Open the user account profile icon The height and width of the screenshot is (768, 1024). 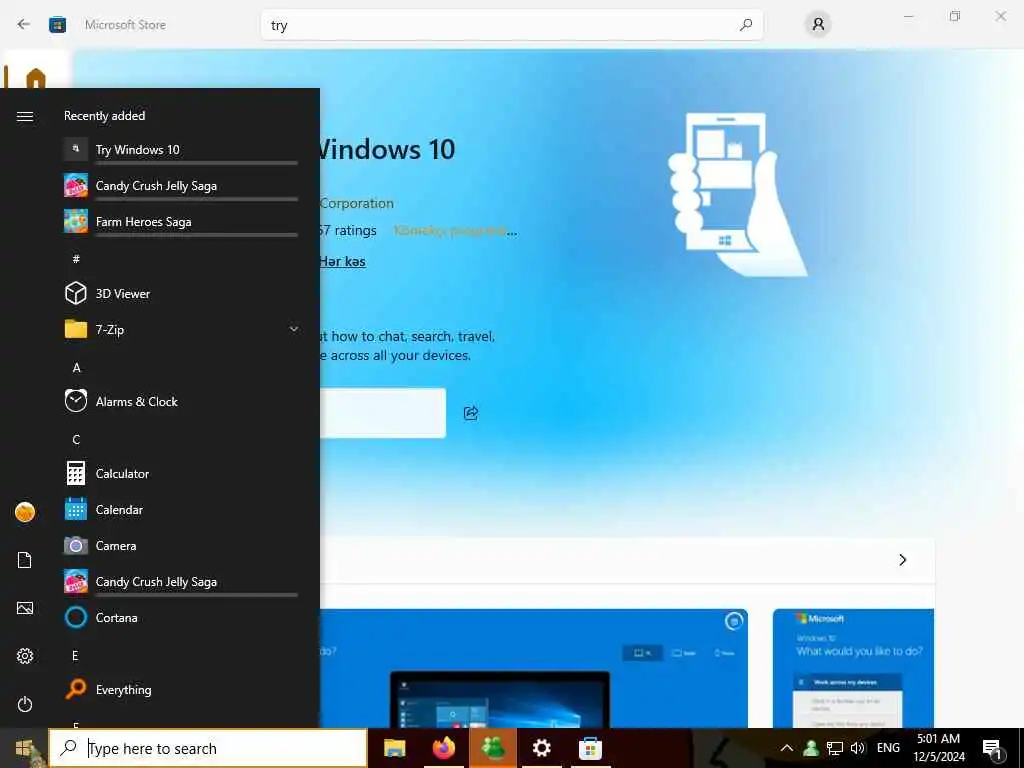point(818,25)
